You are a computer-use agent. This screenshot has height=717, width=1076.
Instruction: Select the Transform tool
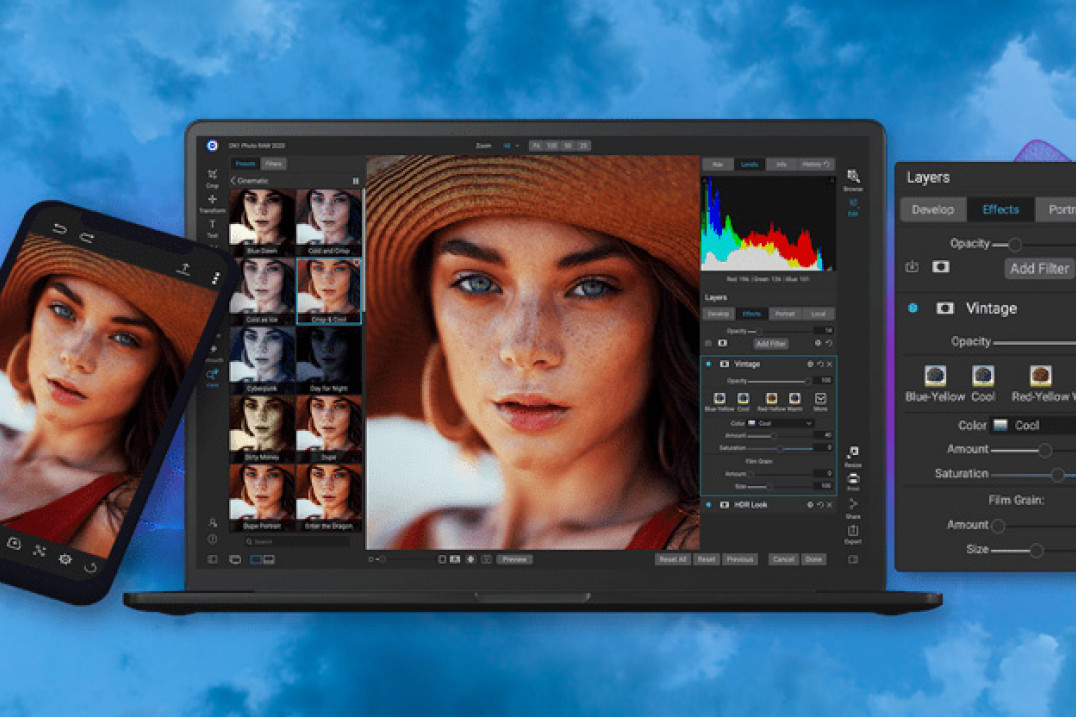pos(212,201)
